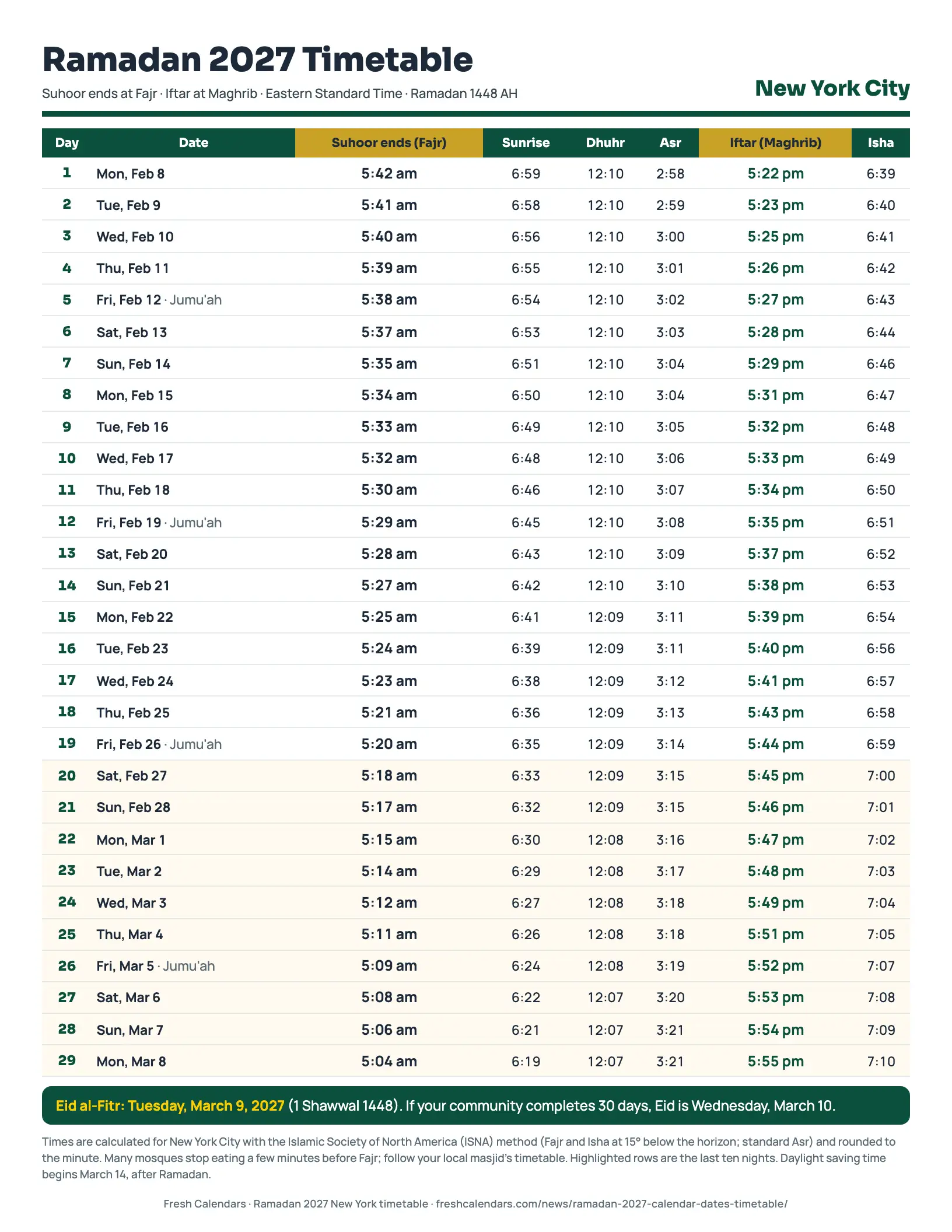Click day number '11'

coord(67,489)
